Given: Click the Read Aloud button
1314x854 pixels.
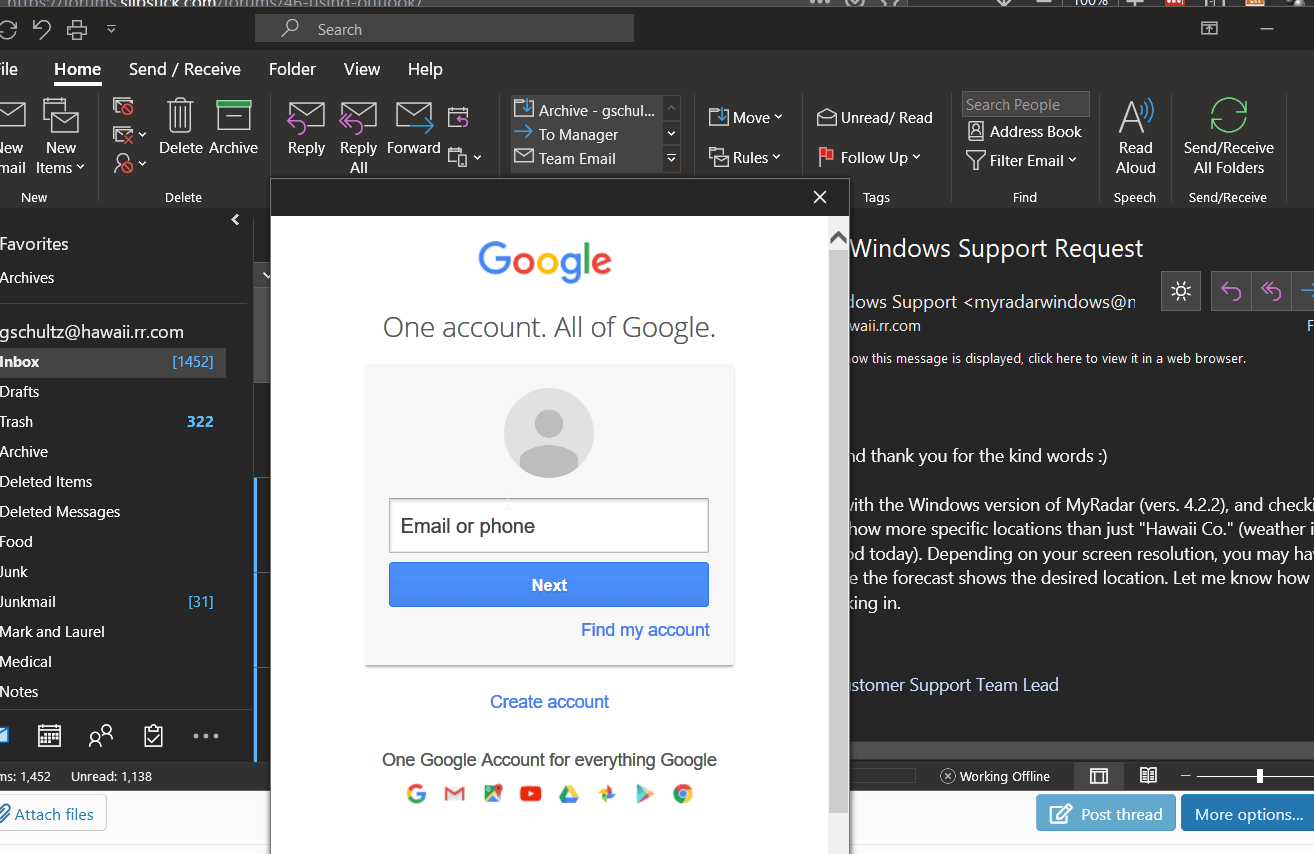Looking at the screenshot, I should pyautogui.click(x=1136, y=138).
